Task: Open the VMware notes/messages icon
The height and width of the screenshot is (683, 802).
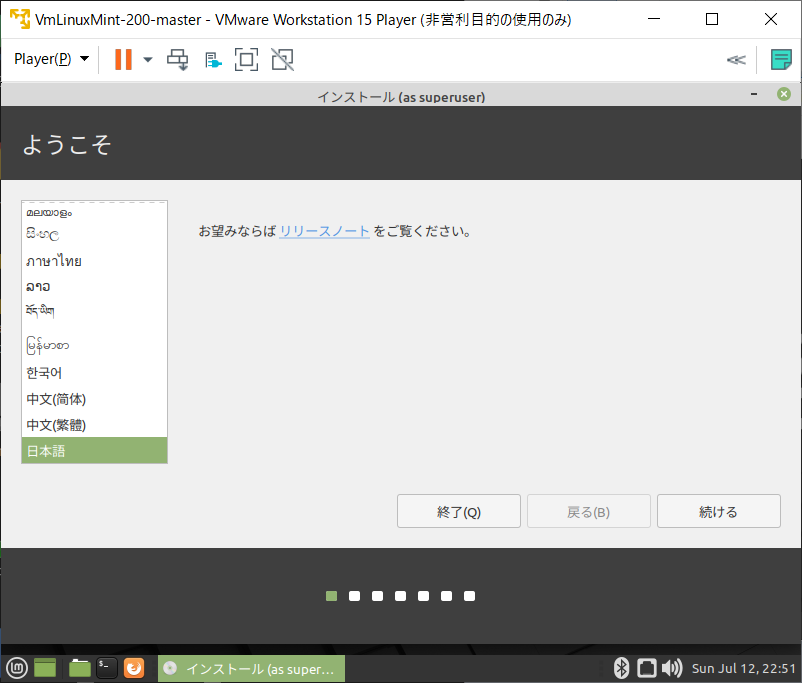Action: (x=781, y=59)
